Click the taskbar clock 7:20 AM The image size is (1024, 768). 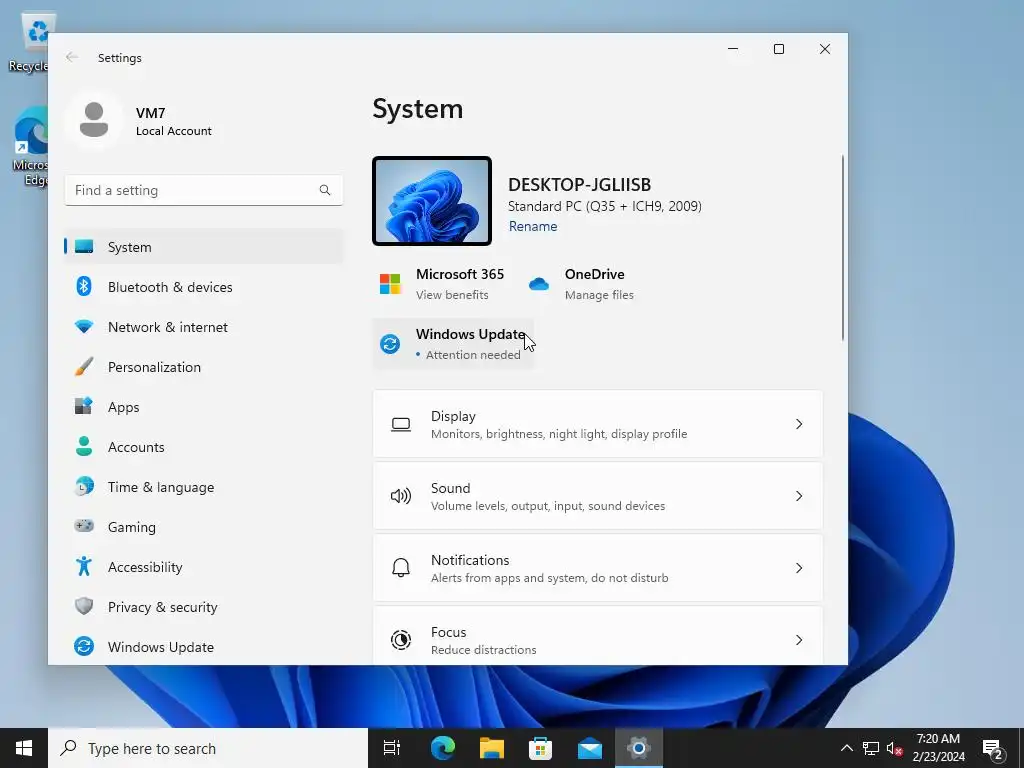(938, 748)
